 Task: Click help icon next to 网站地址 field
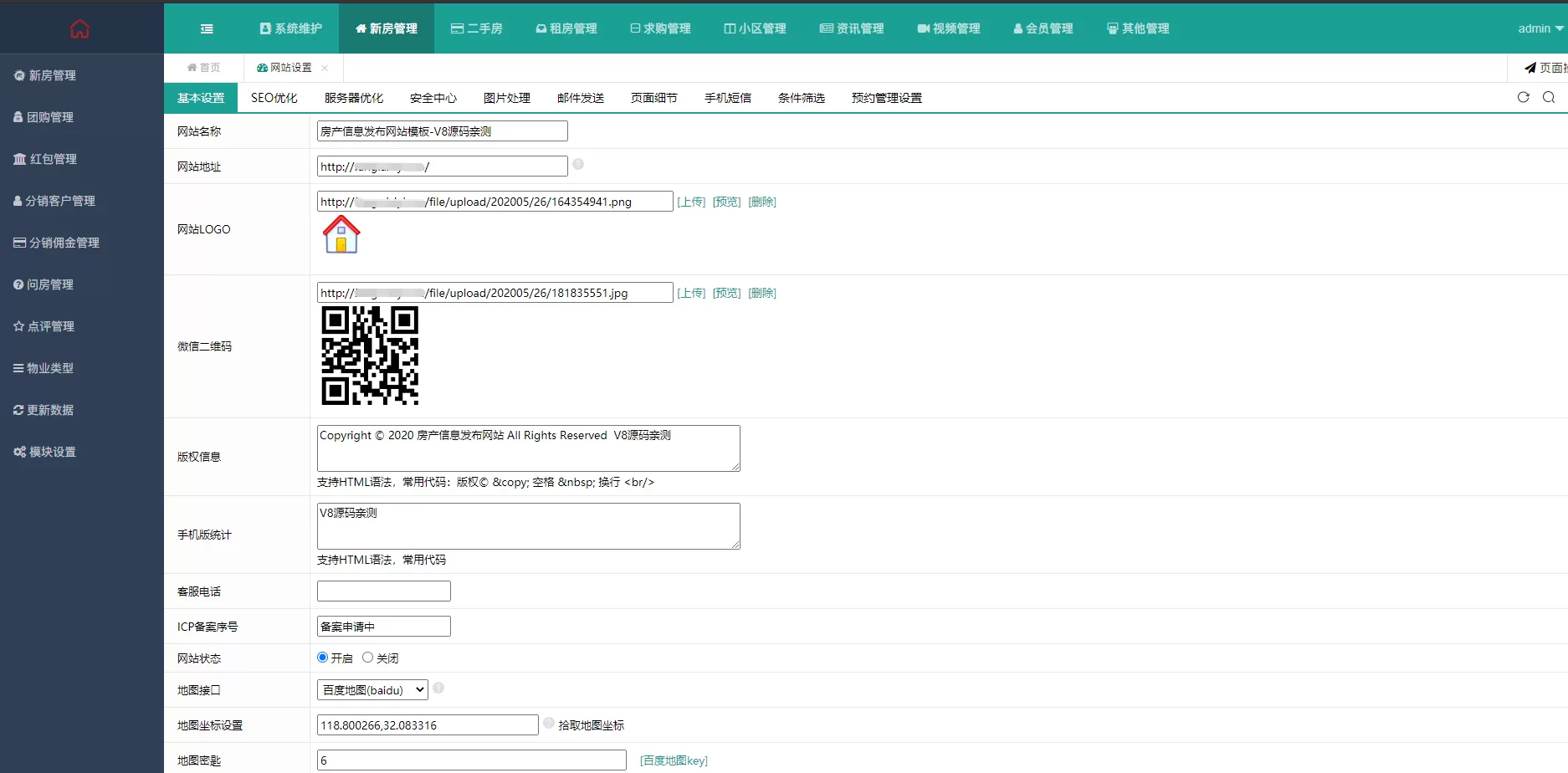click(578, 165)
